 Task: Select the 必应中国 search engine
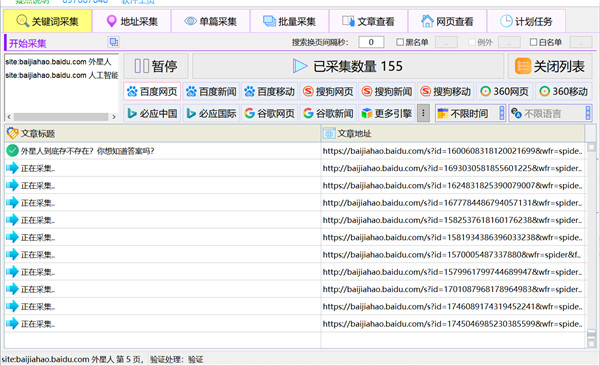pyautogui.click(x=152, y=113)
